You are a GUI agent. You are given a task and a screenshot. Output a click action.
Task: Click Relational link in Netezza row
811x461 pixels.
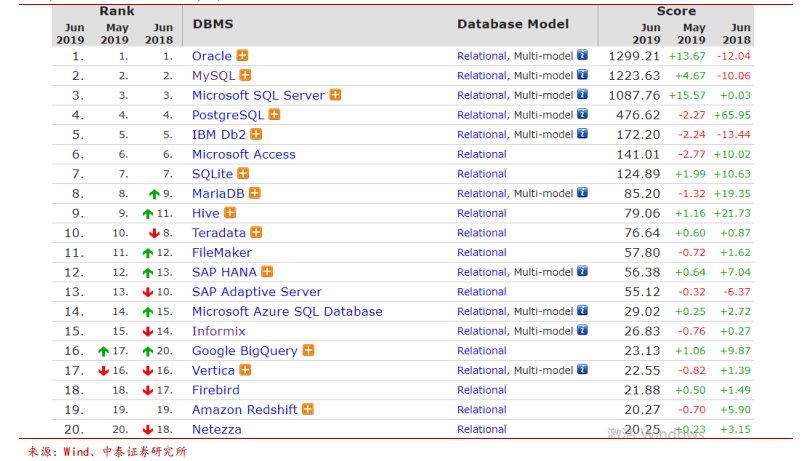482,429
